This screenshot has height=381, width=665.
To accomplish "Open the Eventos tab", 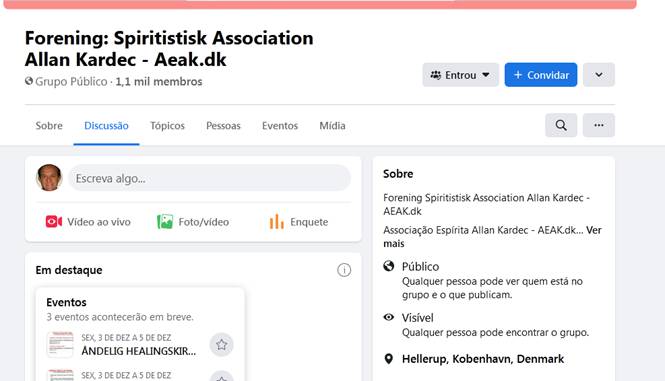I will (x=280, y=126).
